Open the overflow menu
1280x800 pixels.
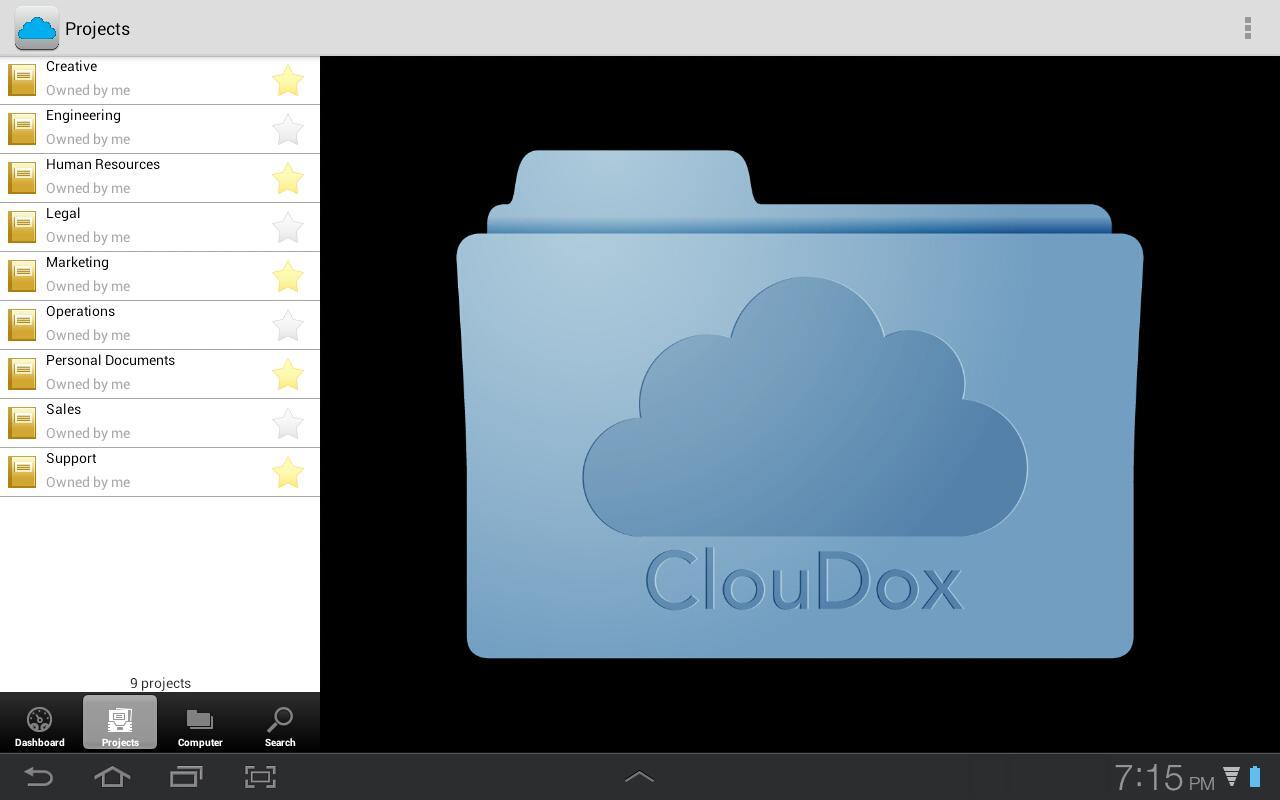(x=1247, y=28)
